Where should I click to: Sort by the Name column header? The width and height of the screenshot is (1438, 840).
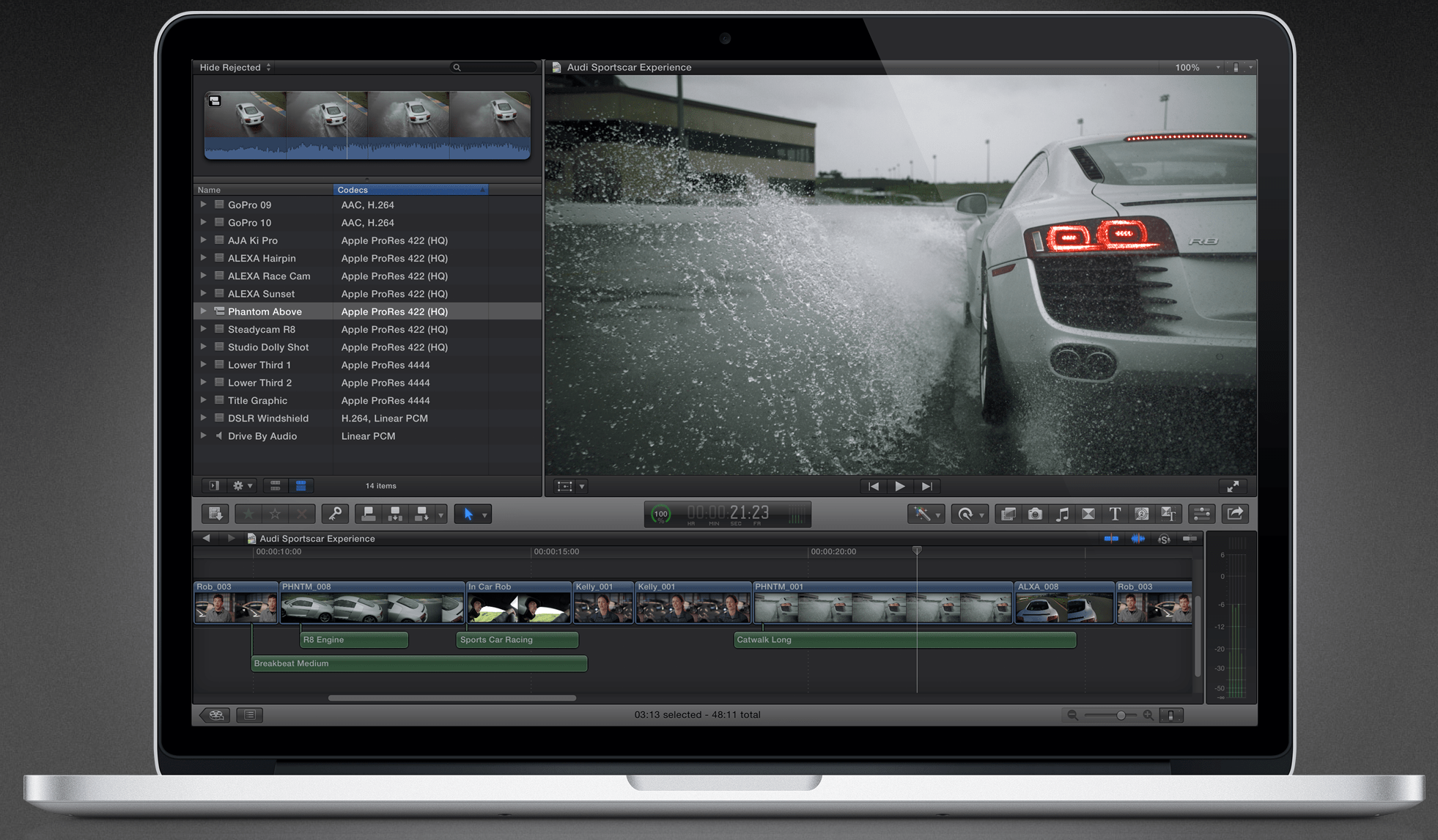tap(264, 190)
